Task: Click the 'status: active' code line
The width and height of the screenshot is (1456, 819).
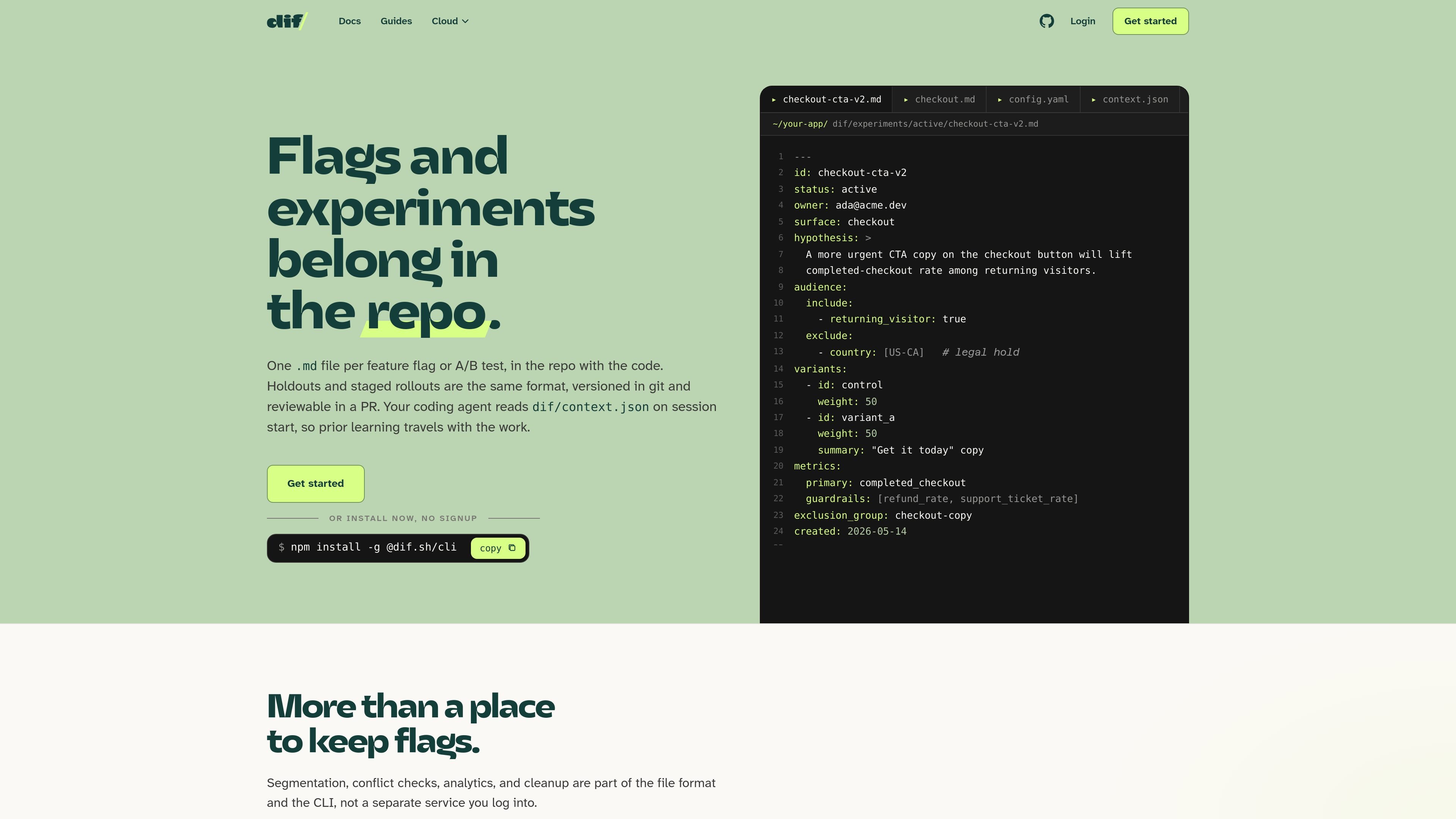Action: click(x=835, y=189)
